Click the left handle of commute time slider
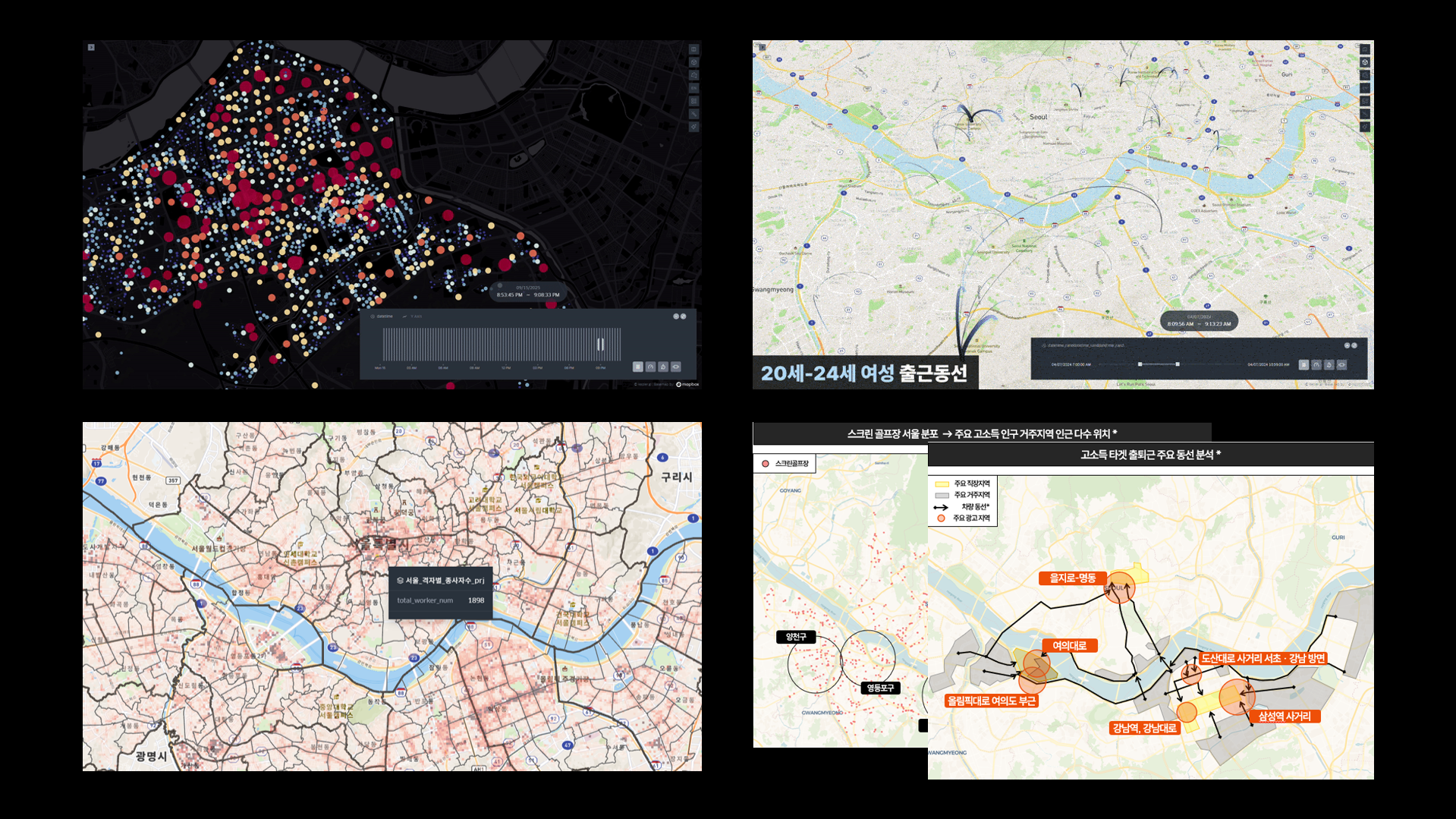This screenshot has height=819, width=1456. point(1140,364)
